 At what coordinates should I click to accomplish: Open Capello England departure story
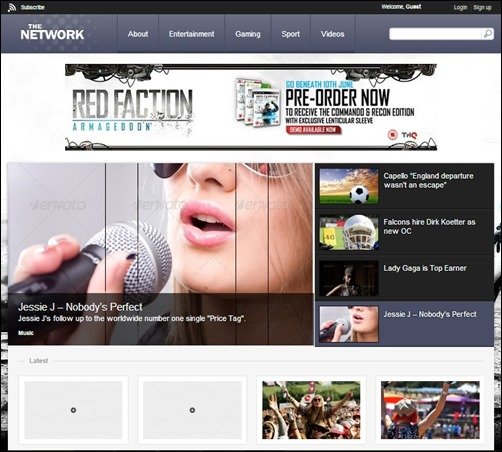428,180
